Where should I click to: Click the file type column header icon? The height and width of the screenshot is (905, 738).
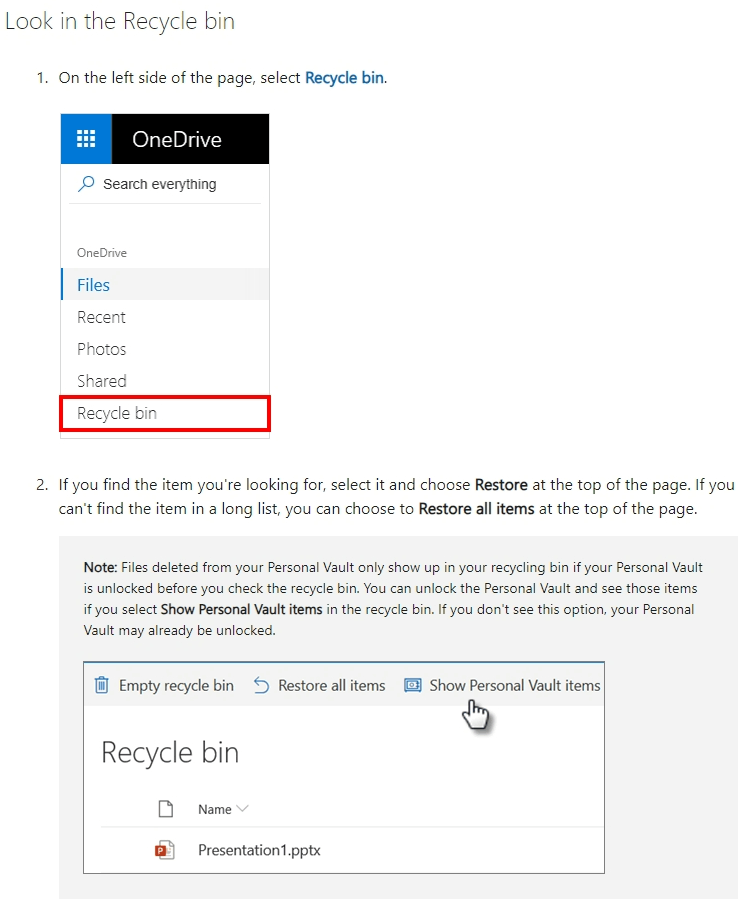[x=166, y=809]
